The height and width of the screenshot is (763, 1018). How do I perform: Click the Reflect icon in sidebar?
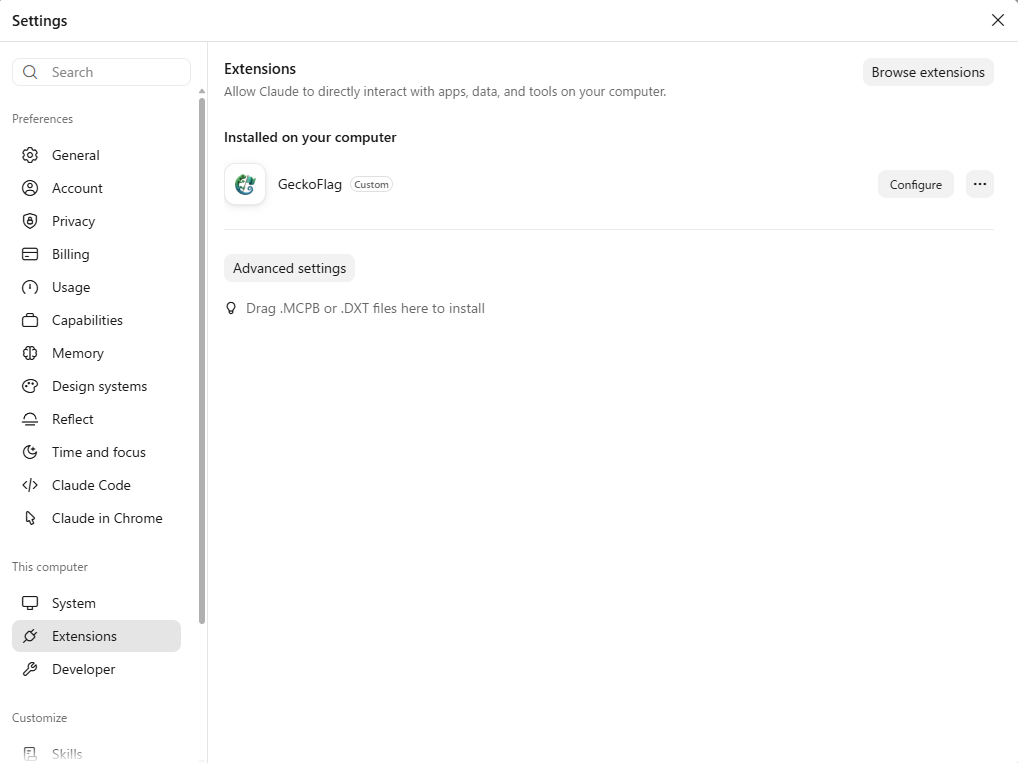pos(30,419)
